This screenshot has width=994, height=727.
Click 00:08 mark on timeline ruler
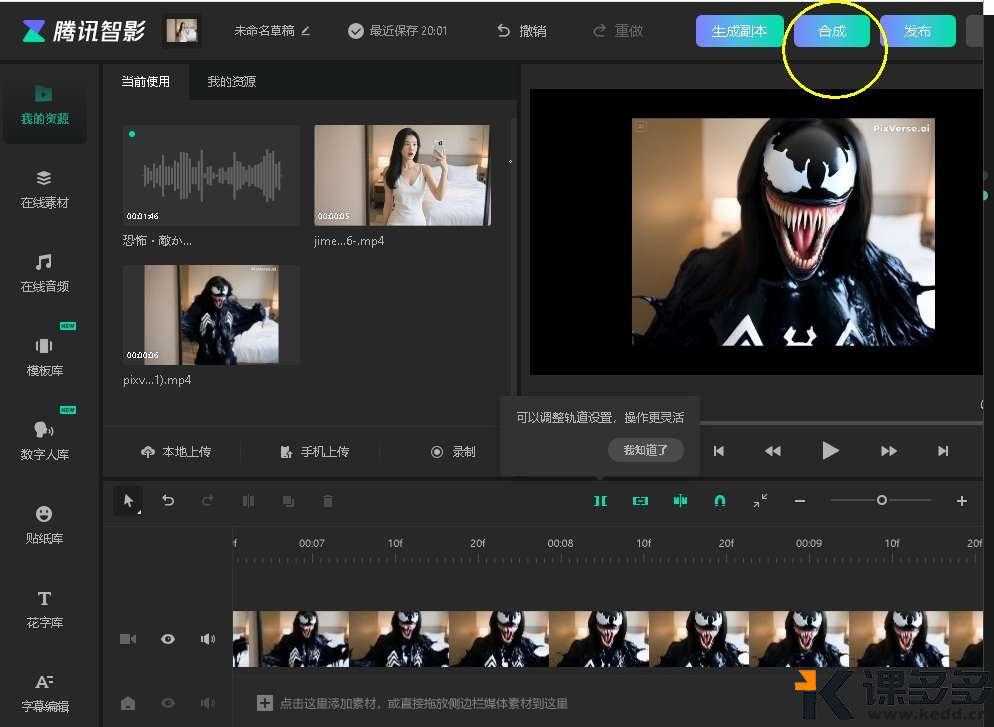560,543
